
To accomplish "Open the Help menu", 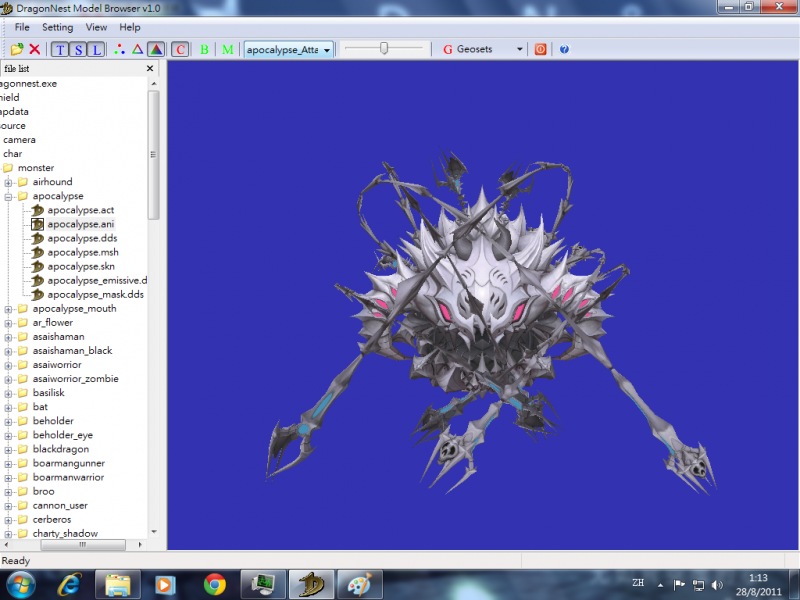I will [x=130, y=28].
